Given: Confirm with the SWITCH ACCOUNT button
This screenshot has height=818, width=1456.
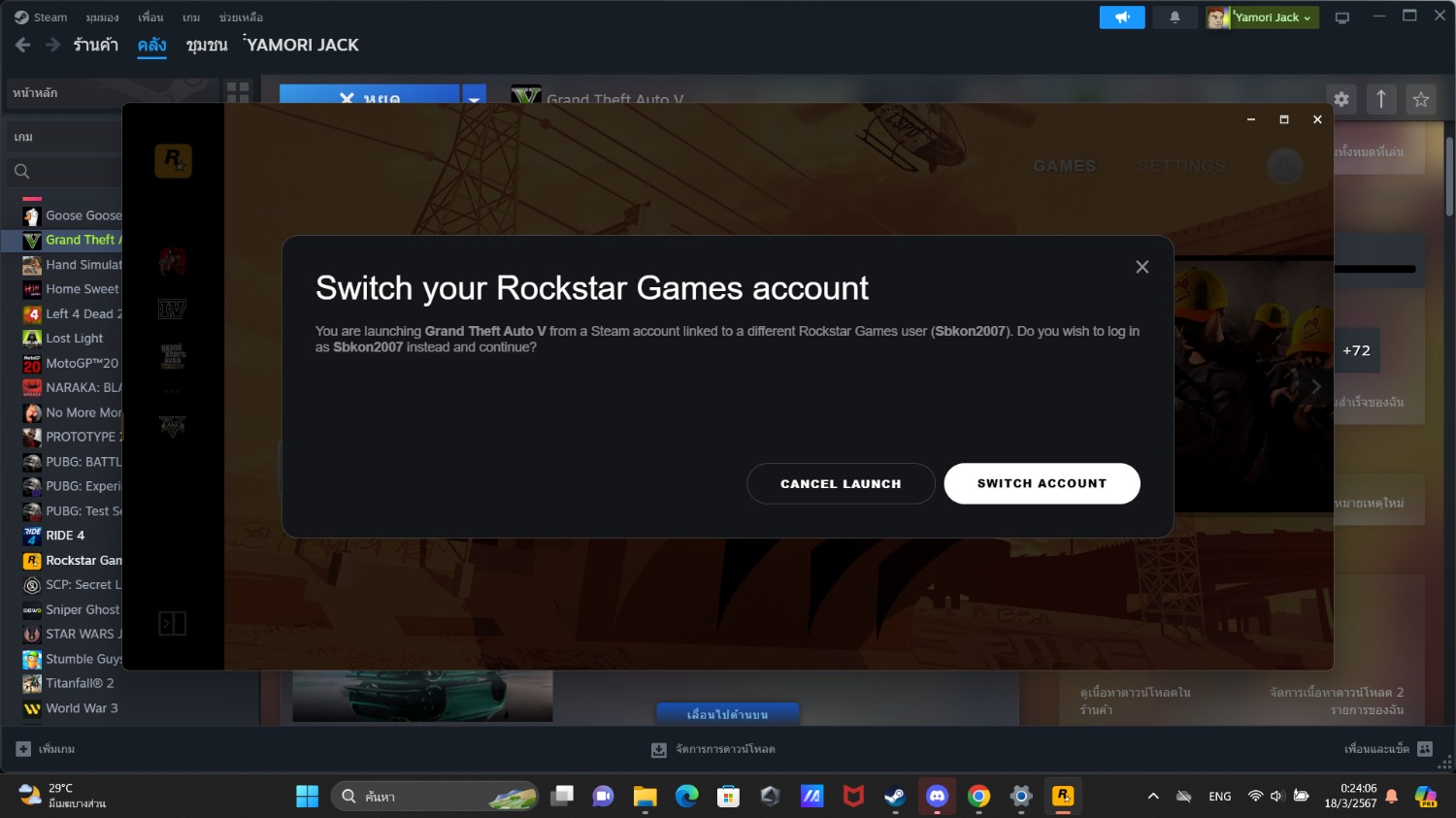Looking at the screenshot, I should pyautogui.click(x=1042, y=483).
